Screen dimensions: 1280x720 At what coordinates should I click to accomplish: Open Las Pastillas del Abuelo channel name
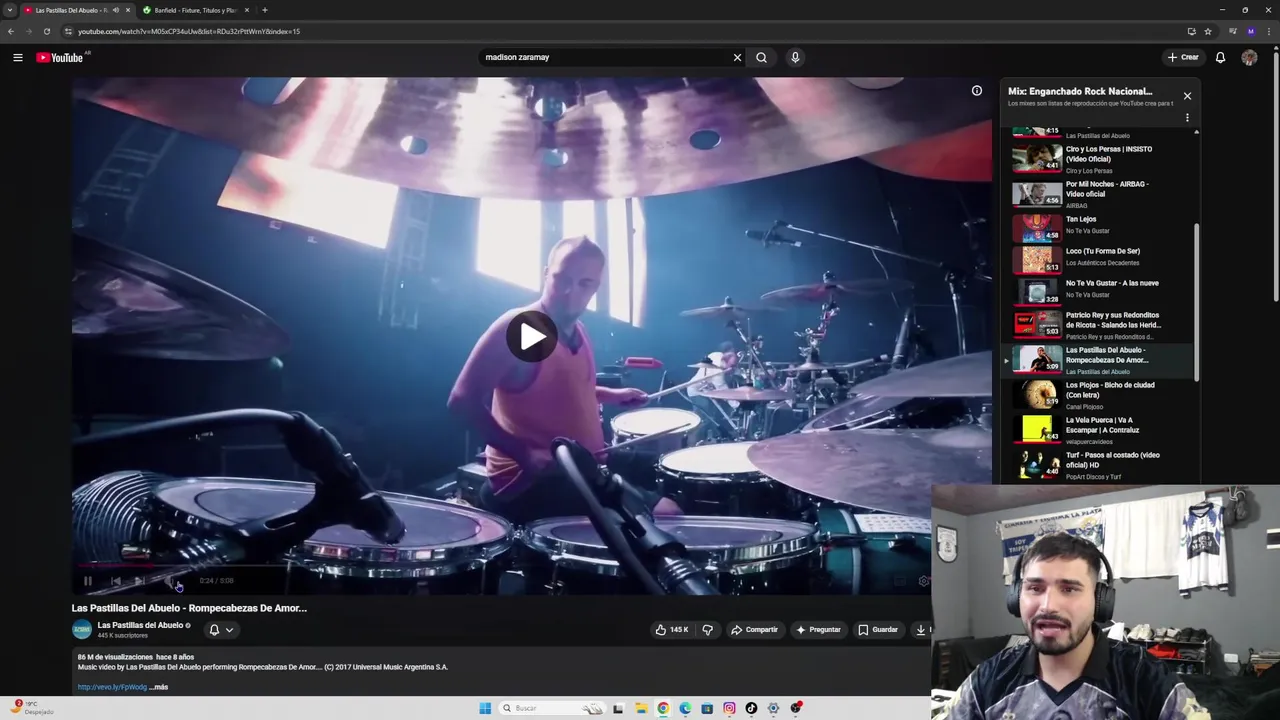click(140, 625)
